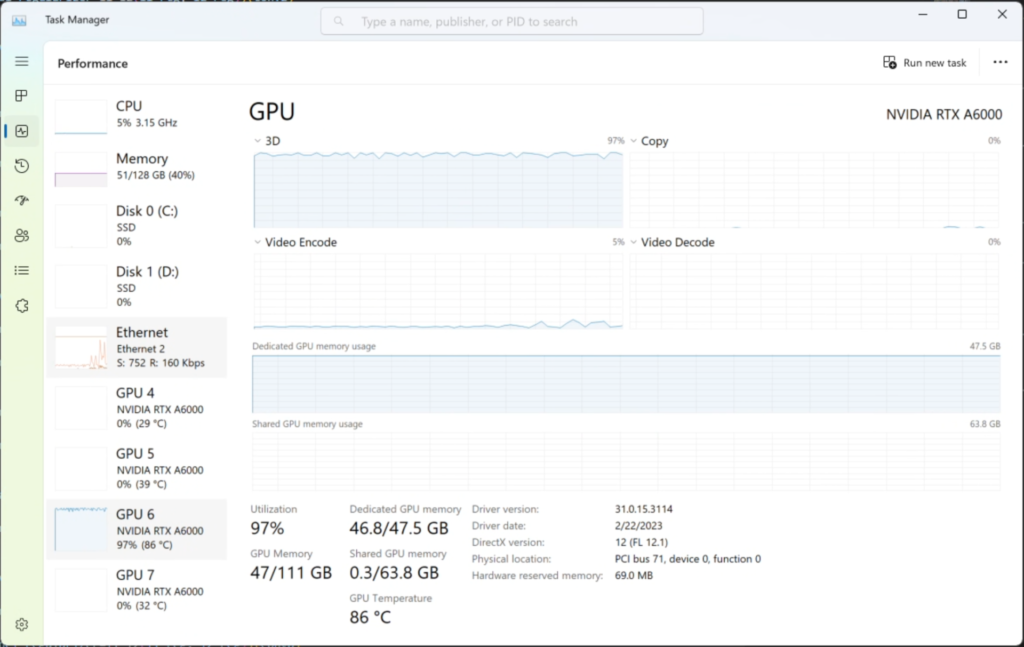The height and width of the screenshot is (647, 1024).
Task: Open the Startup apps icon
Action: (x=21, y=201)
